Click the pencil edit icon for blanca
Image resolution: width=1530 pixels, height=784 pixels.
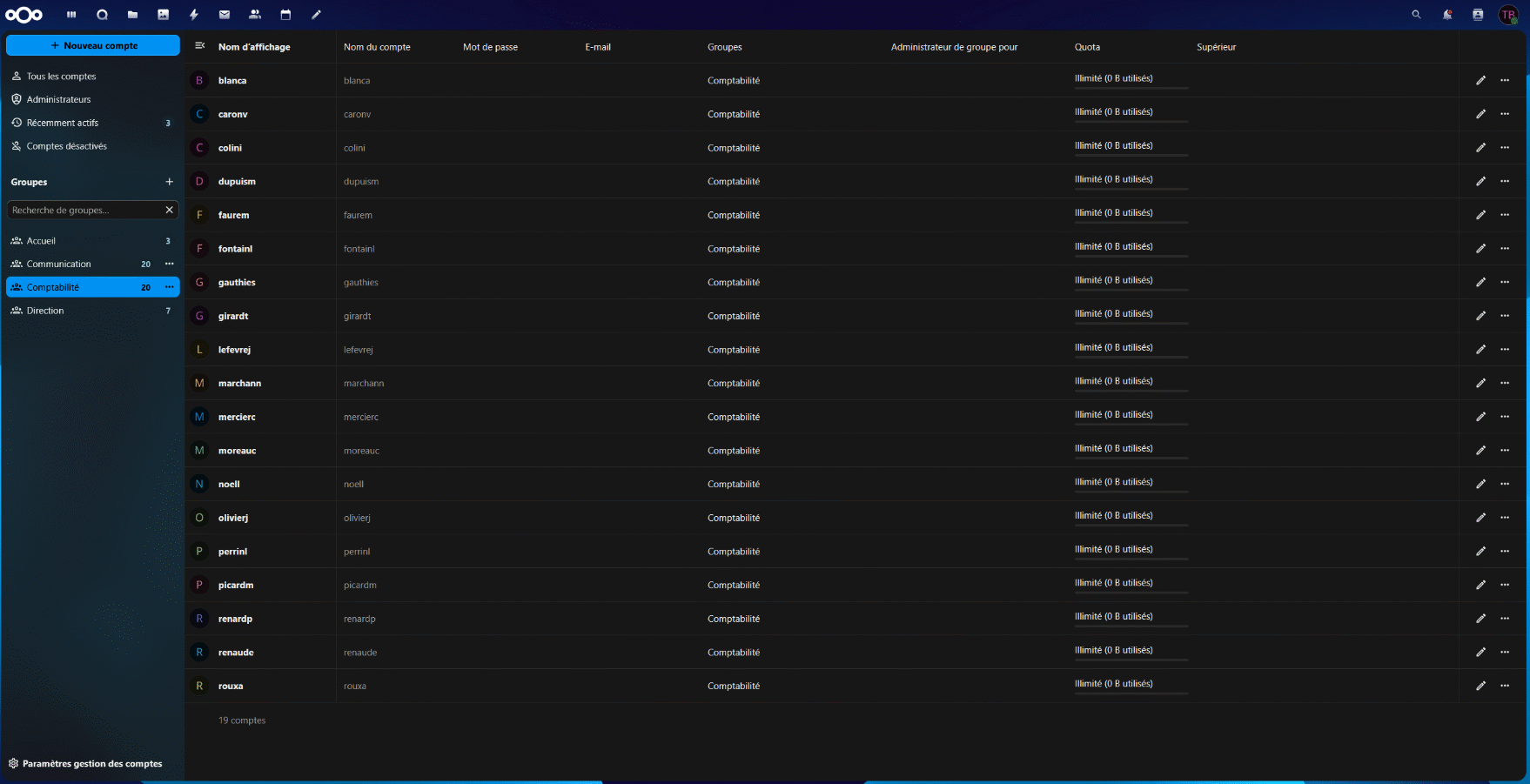(x=1480, y=80)
